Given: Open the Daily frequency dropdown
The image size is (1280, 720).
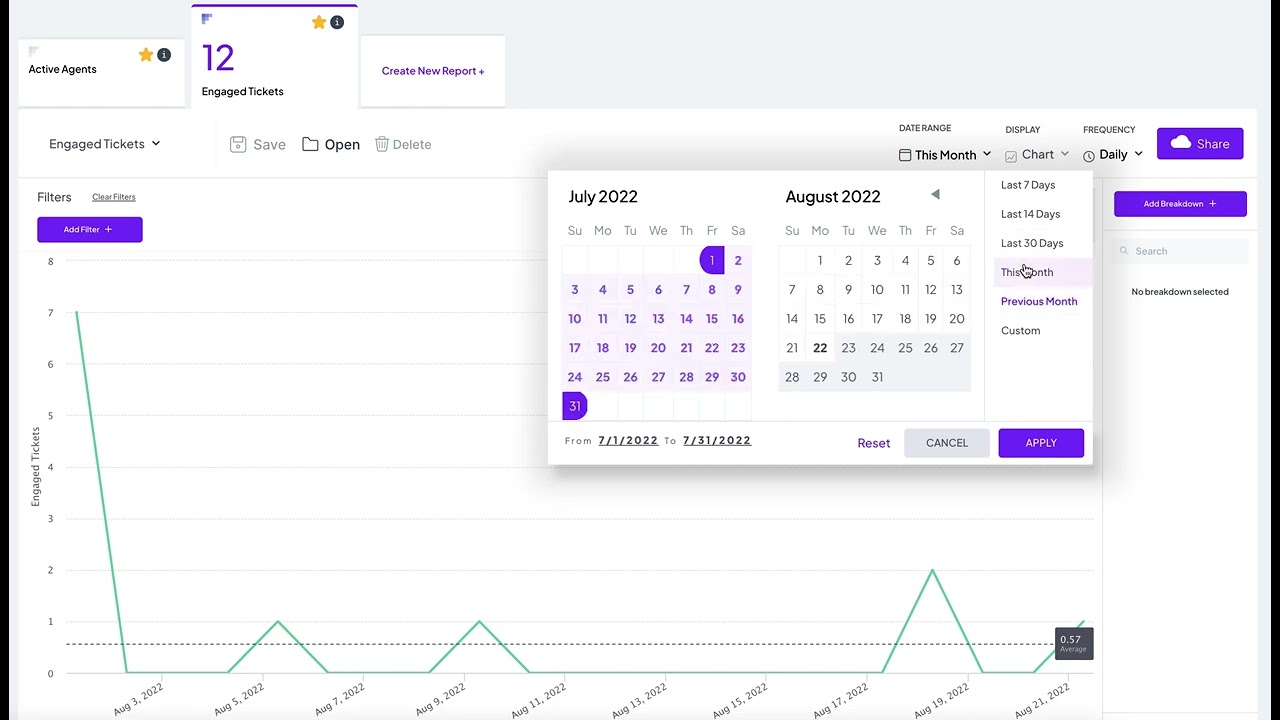Looking at the screenshot, I should pos(1113,155).
